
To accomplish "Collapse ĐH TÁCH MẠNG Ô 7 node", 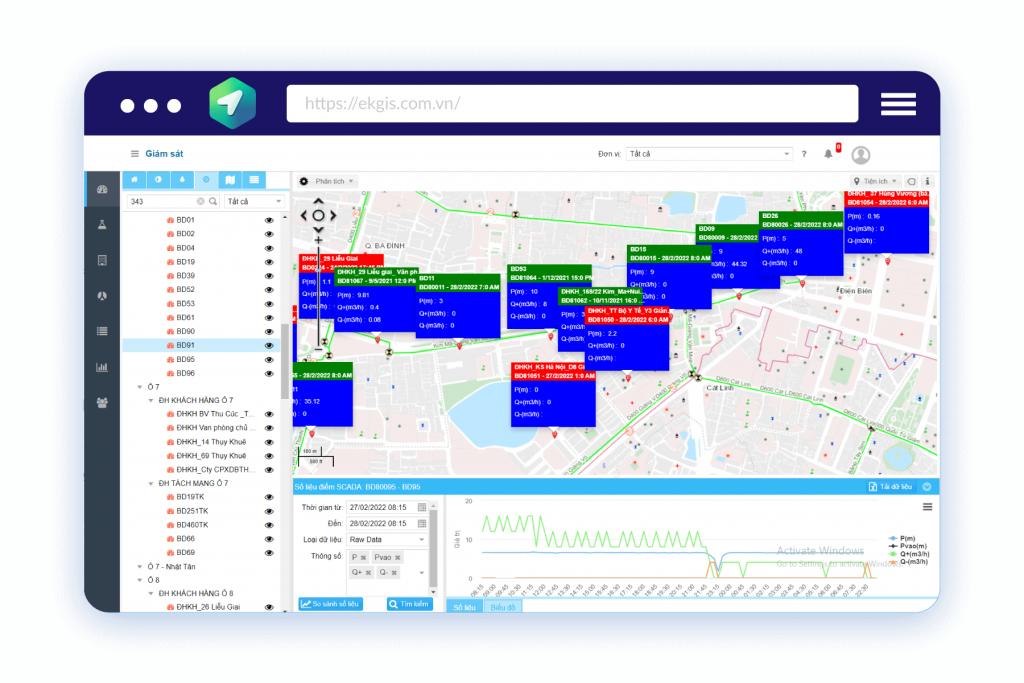I will tap(151, 484).
